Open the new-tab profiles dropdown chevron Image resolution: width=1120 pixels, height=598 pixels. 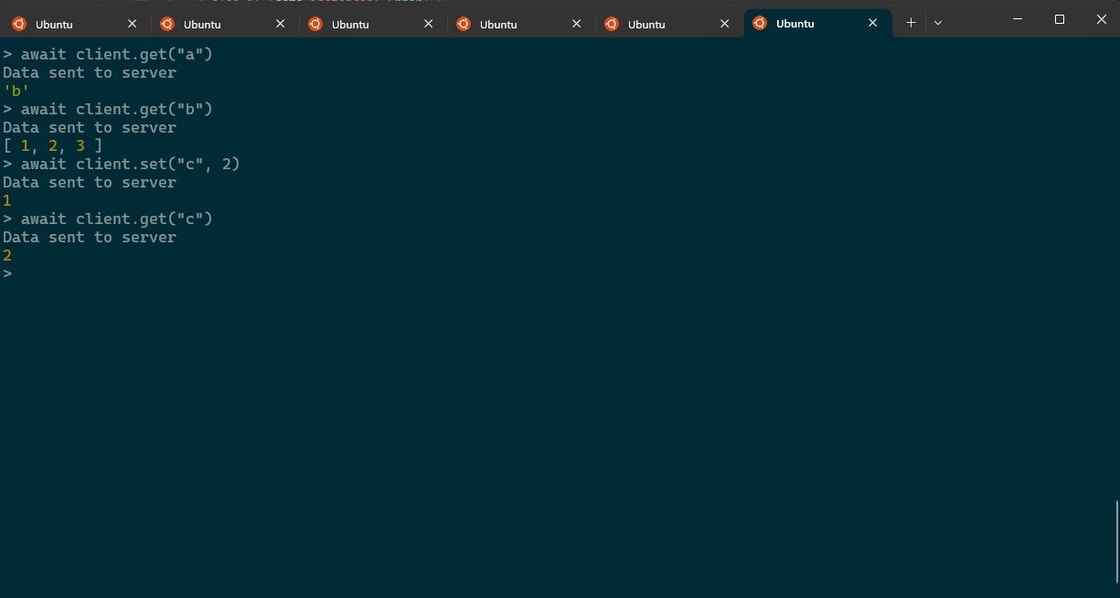[x=938, y=23]
